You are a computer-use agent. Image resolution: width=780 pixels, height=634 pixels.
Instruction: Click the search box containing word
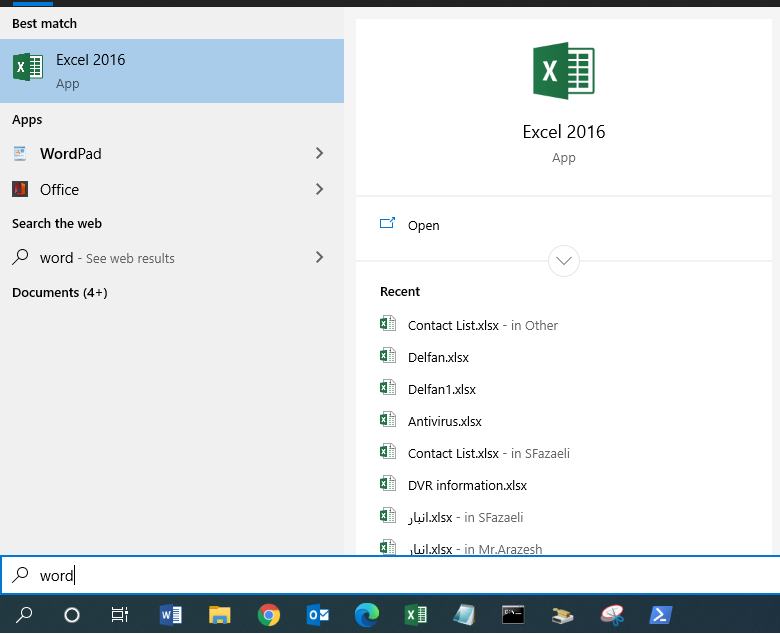390,575
